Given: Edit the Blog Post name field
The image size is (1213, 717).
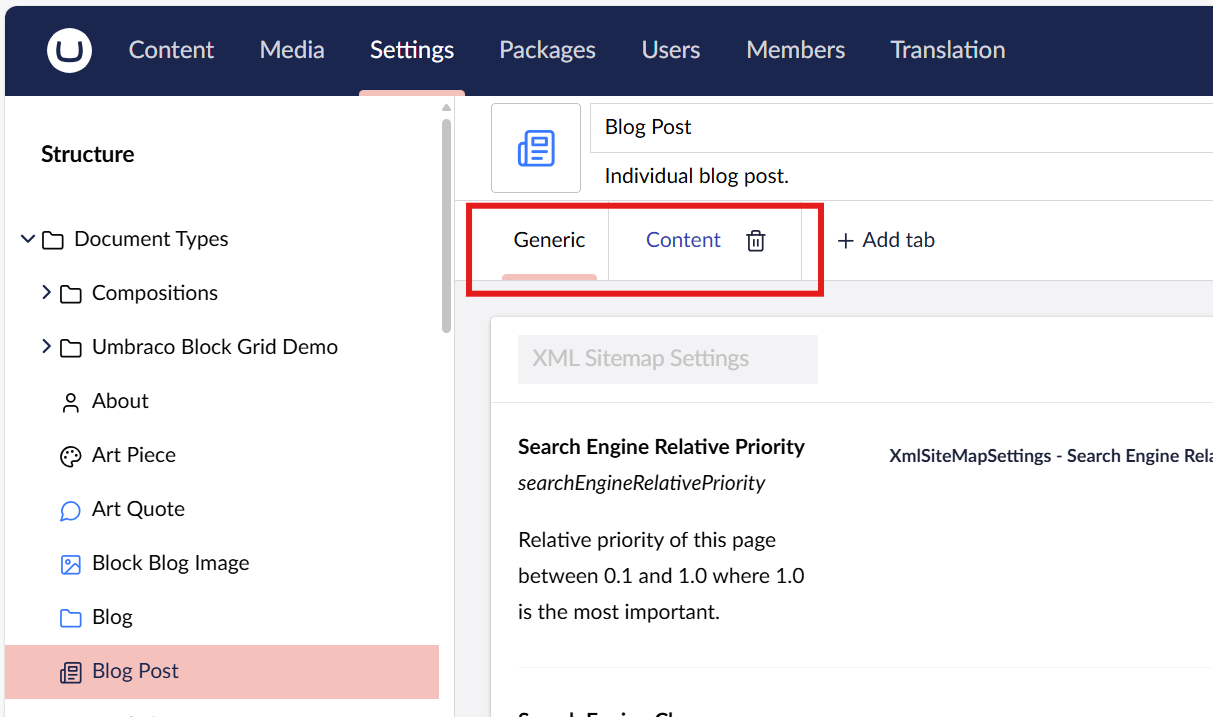Looking at the screenshot, I should click(x=901, y=127).
